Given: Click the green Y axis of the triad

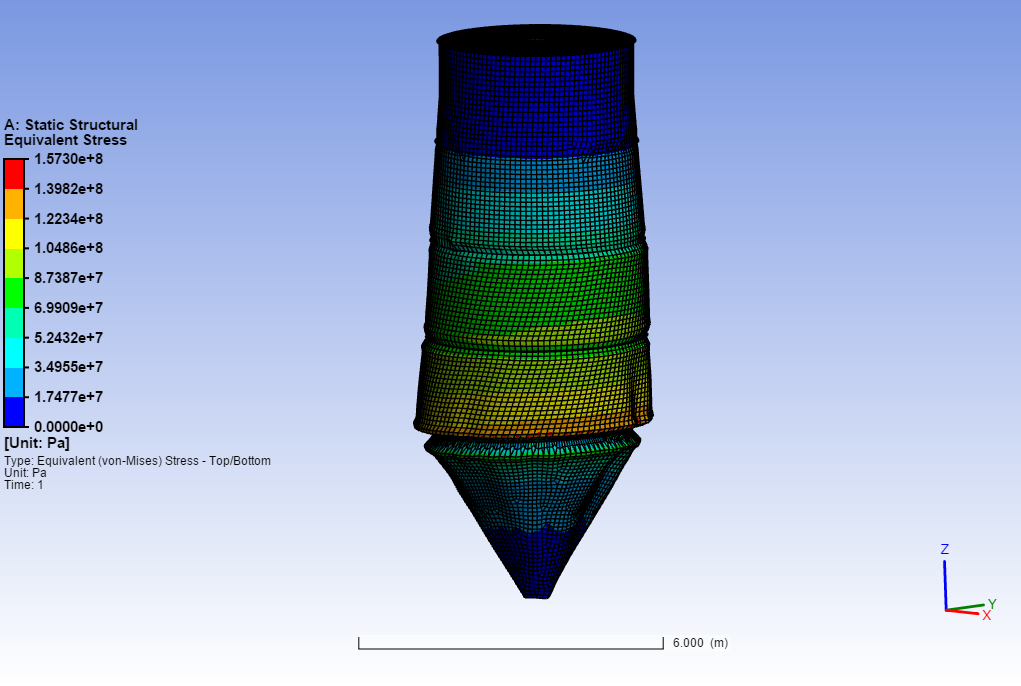Looking at the screenshot, I should pyautogui.click(x=969, y=606).
